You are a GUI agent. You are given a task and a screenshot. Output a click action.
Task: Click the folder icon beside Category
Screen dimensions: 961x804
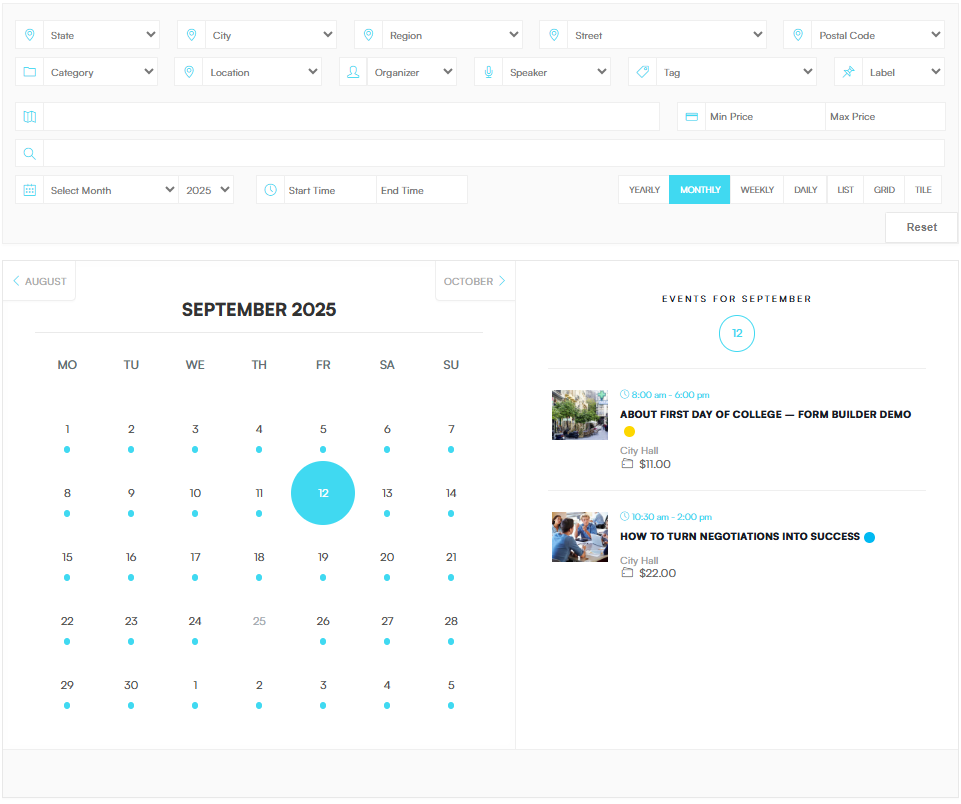[30, 72]
